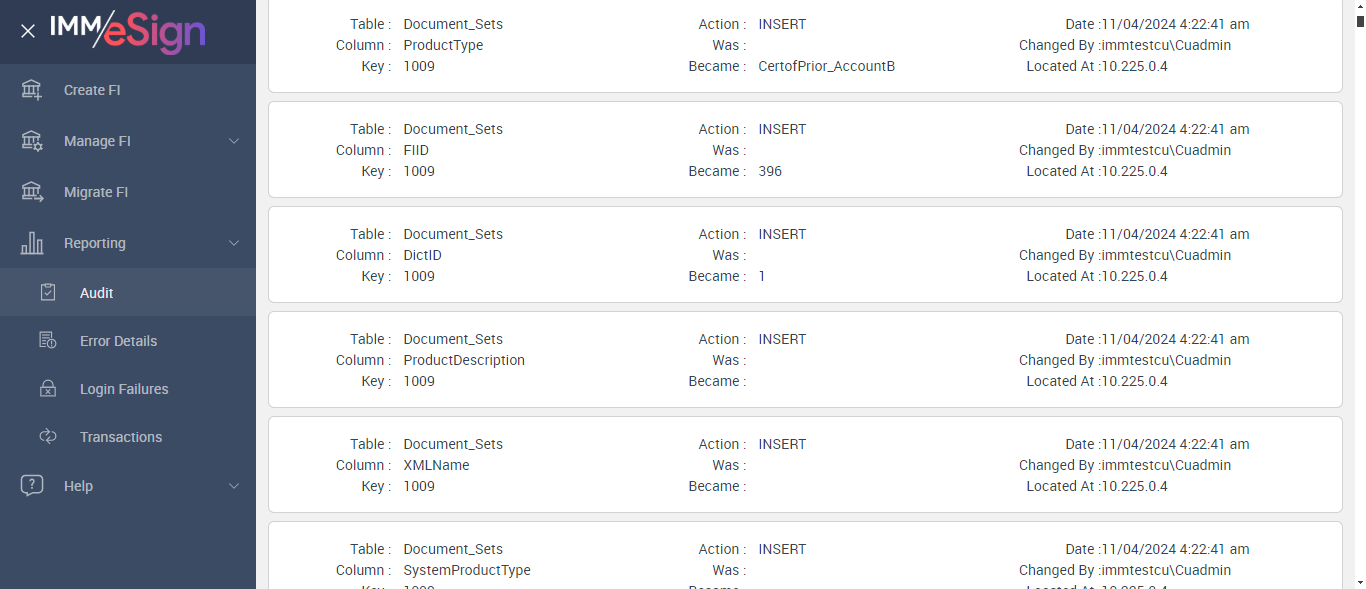
Task: Click the page vertical scrollbar
Action: coord(1357,300)
